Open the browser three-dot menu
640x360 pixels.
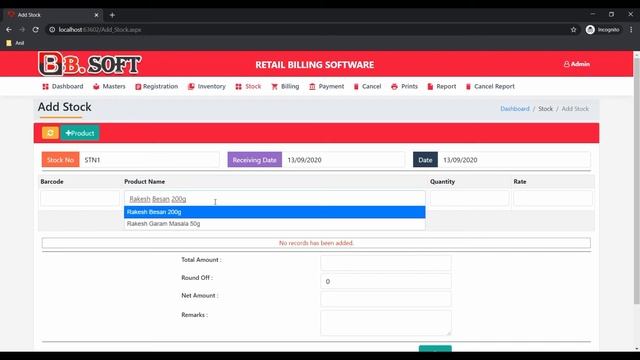(x=631, y=29)
